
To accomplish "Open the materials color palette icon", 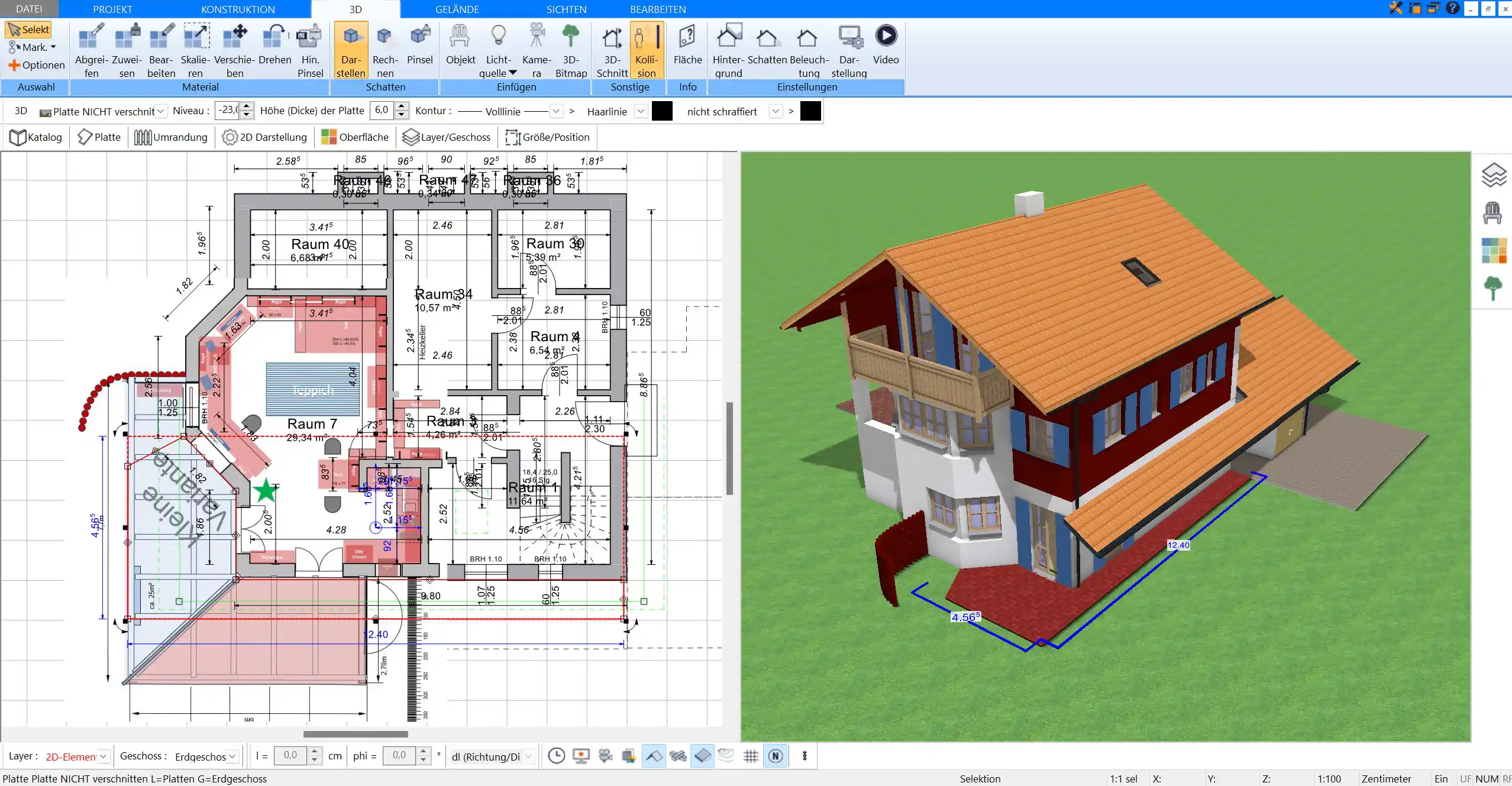I will click(1493, 251).
